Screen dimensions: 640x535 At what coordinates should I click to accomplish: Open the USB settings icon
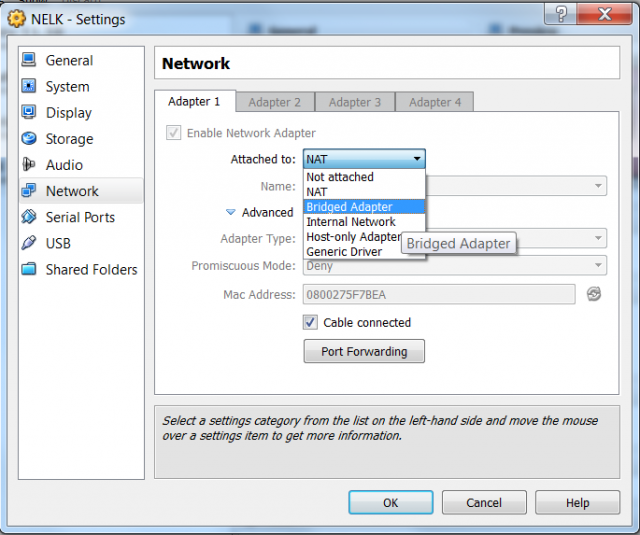[x=29, y=243]
